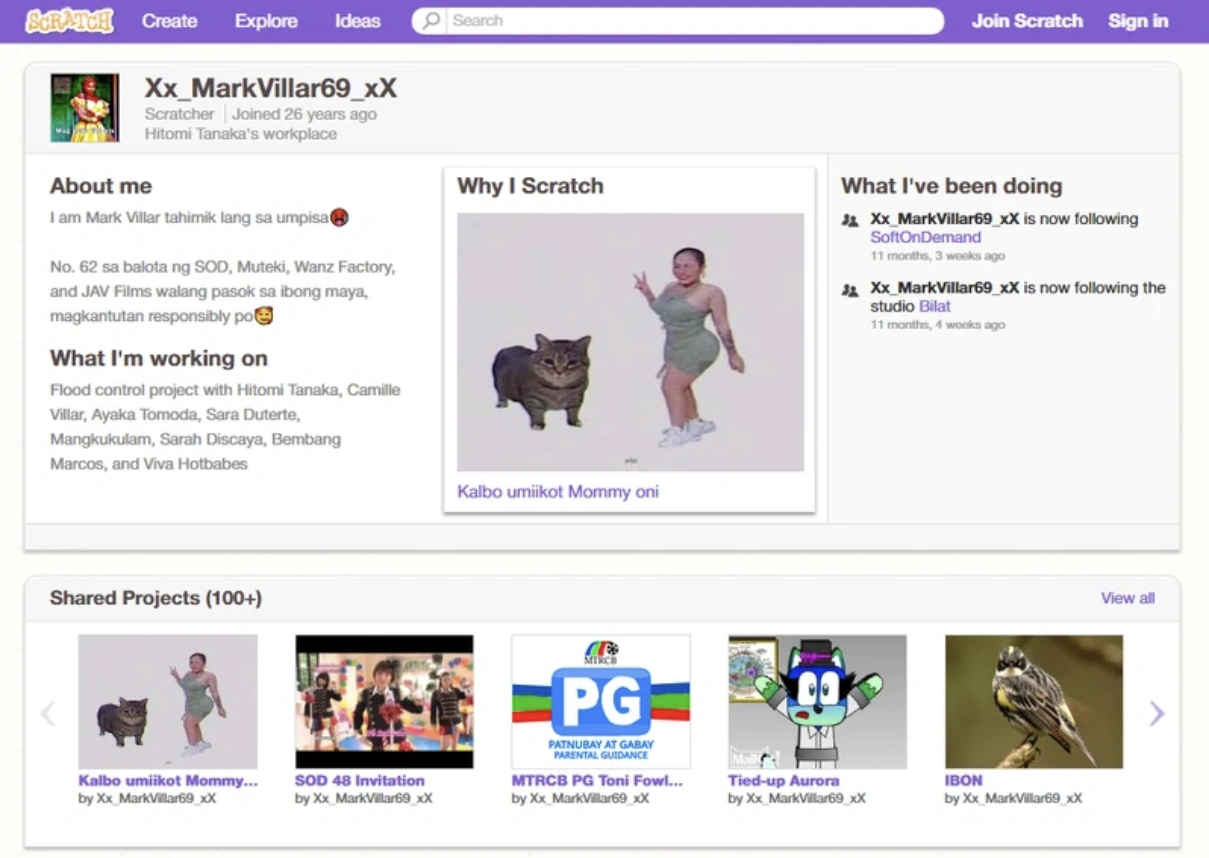Click the 'Scratcher' role label
Screen dimensions: 1209x858
(179, 114)
